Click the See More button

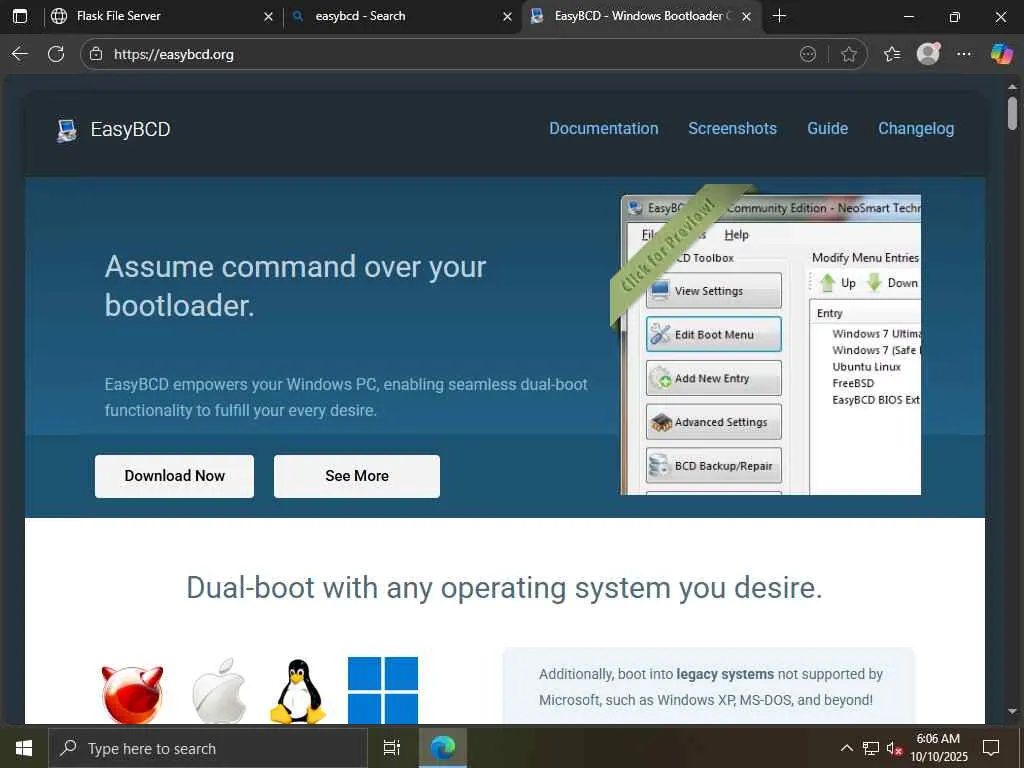coord(357,476)
